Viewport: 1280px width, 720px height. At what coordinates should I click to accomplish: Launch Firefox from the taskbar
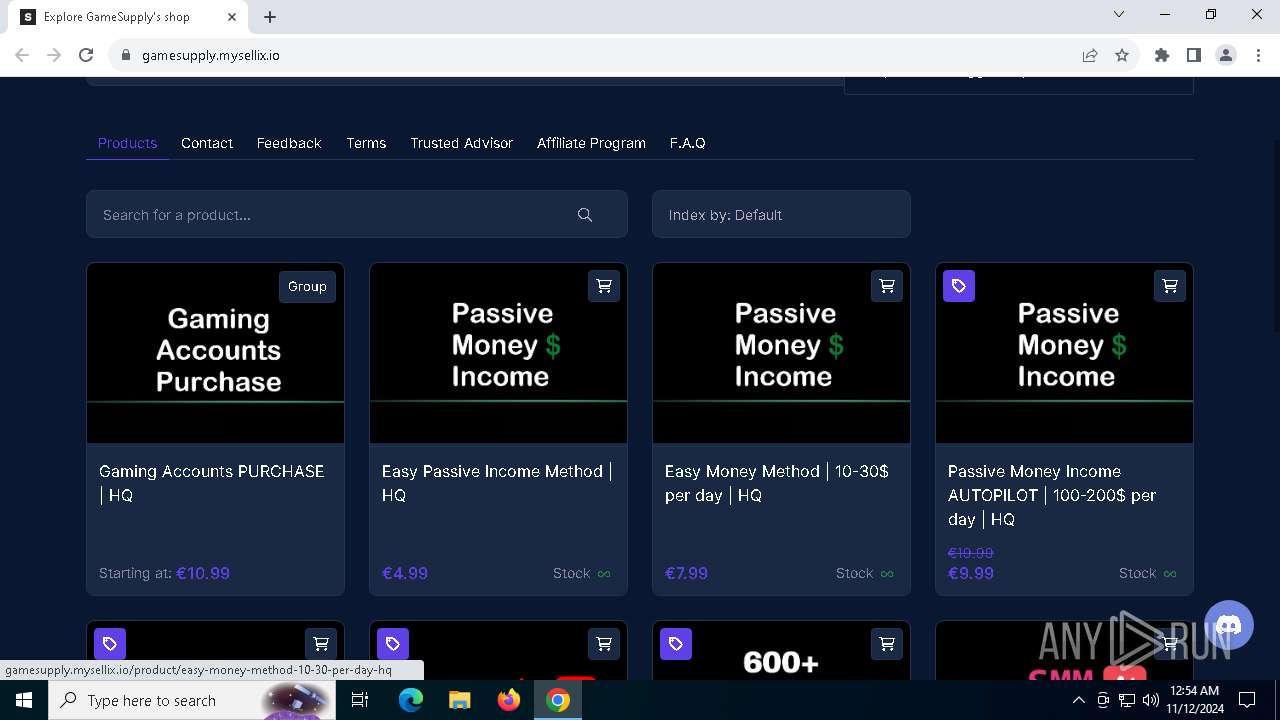click(509, 700)
